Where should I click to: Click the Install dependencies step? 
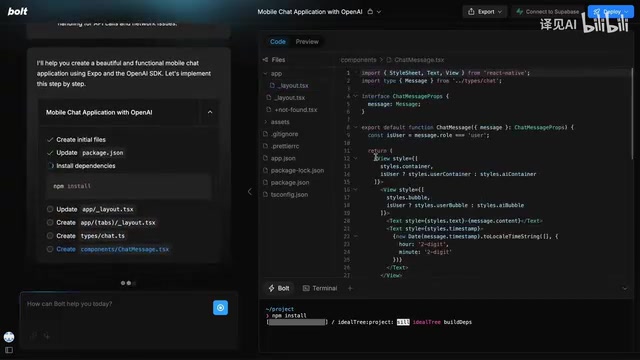tap(86, 166)
